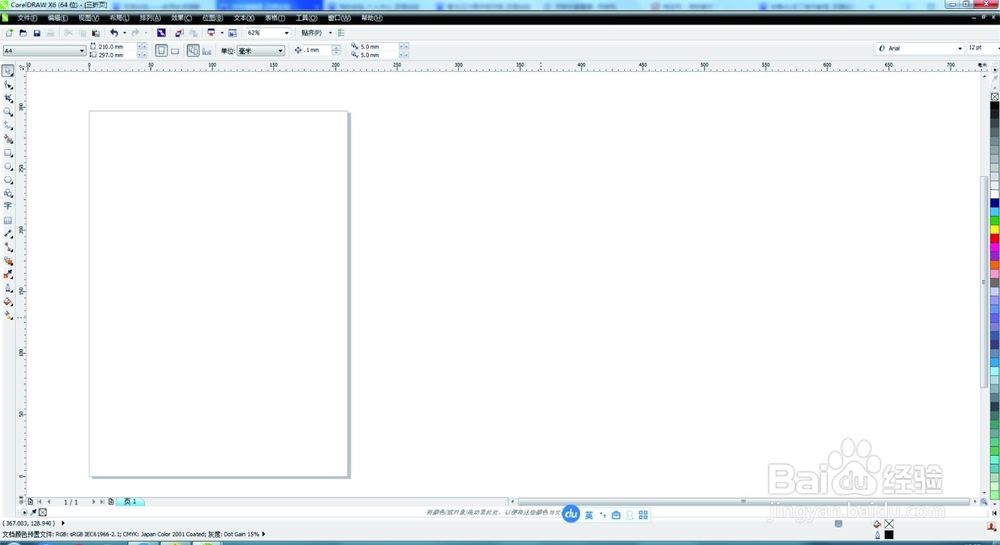
Task: Open the 单位 units dropdown
Action: click(281, 50)
